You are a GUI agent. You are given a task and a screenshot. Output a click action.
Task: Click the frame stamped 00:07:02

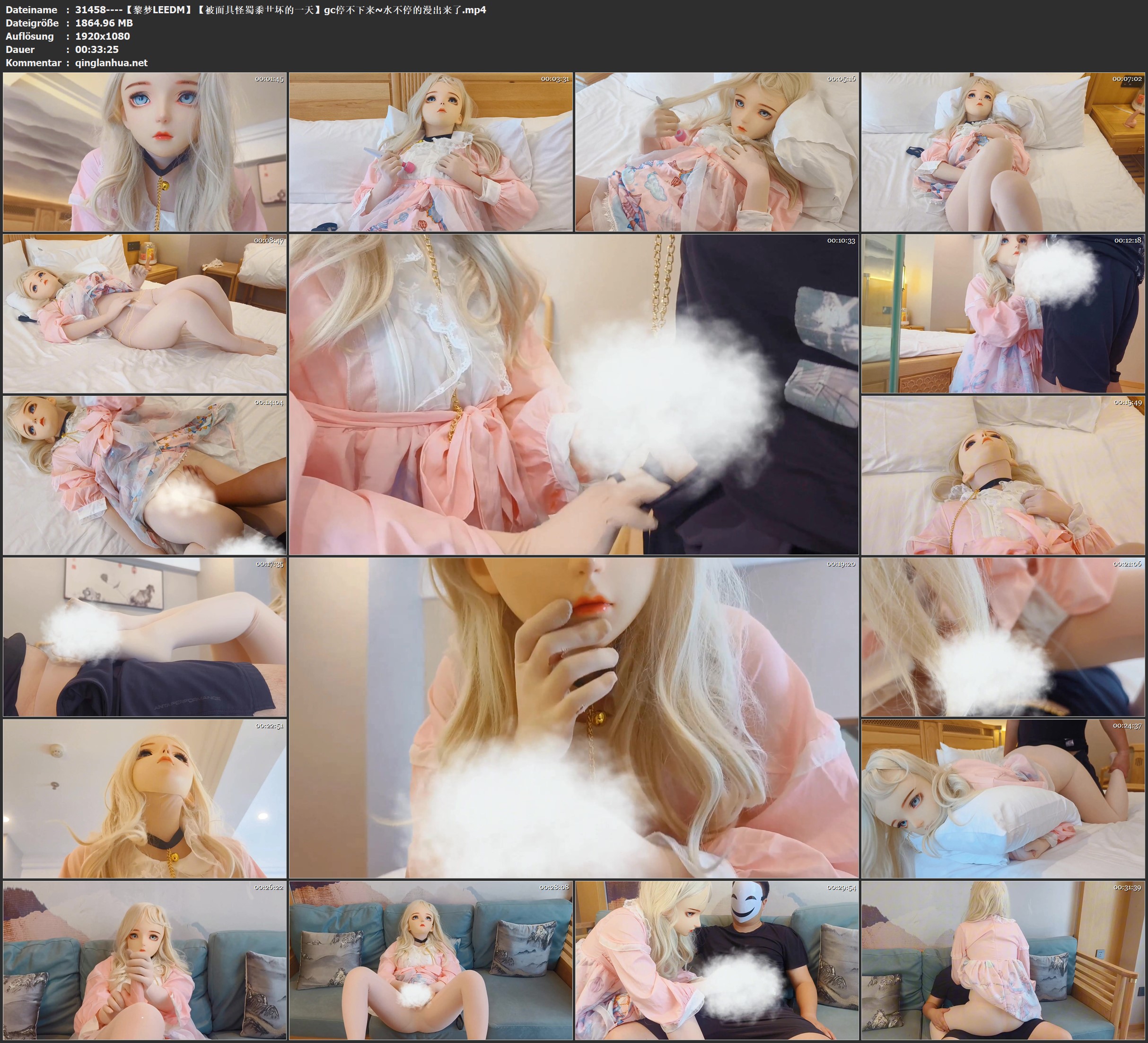pos(1003,152)
